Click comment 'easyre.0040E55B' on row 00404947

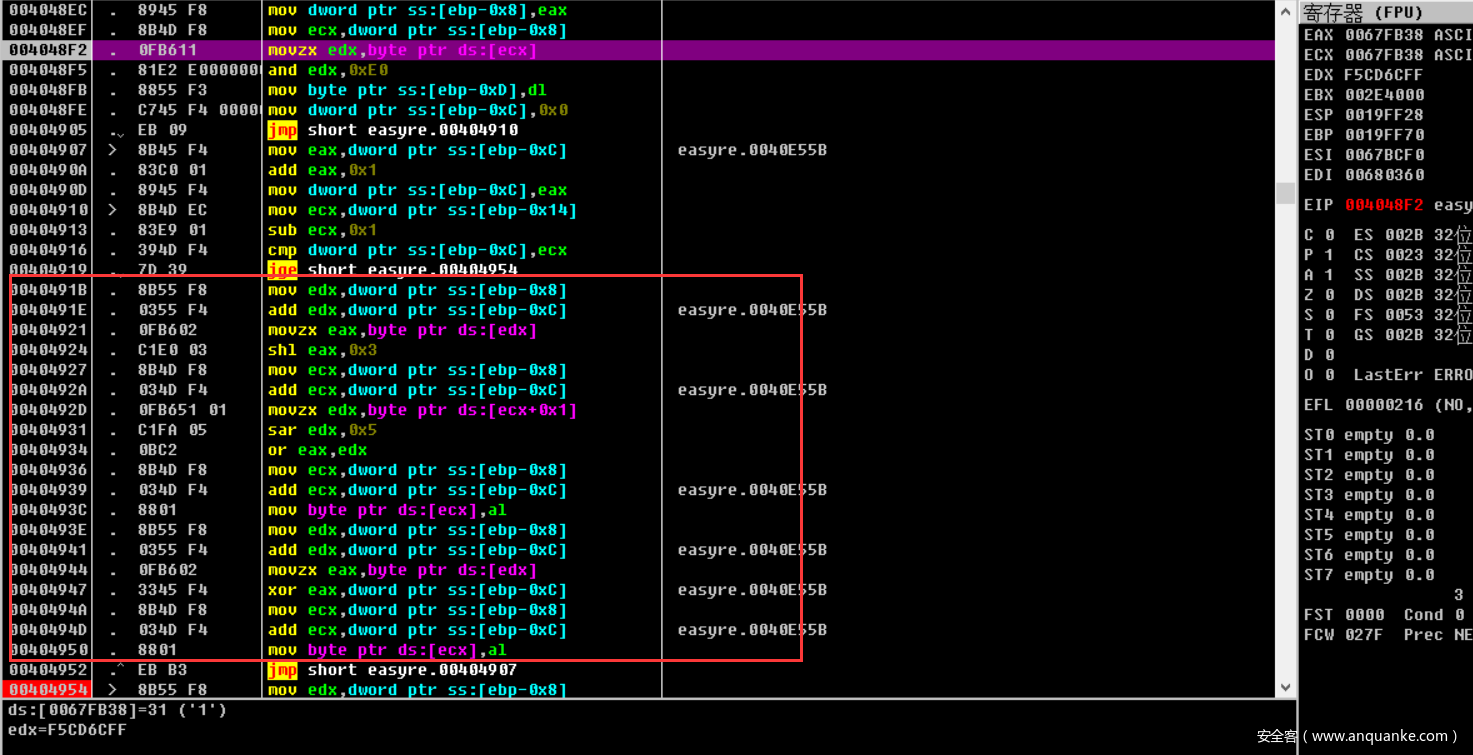pyautogui.click(x=752, y=590)
